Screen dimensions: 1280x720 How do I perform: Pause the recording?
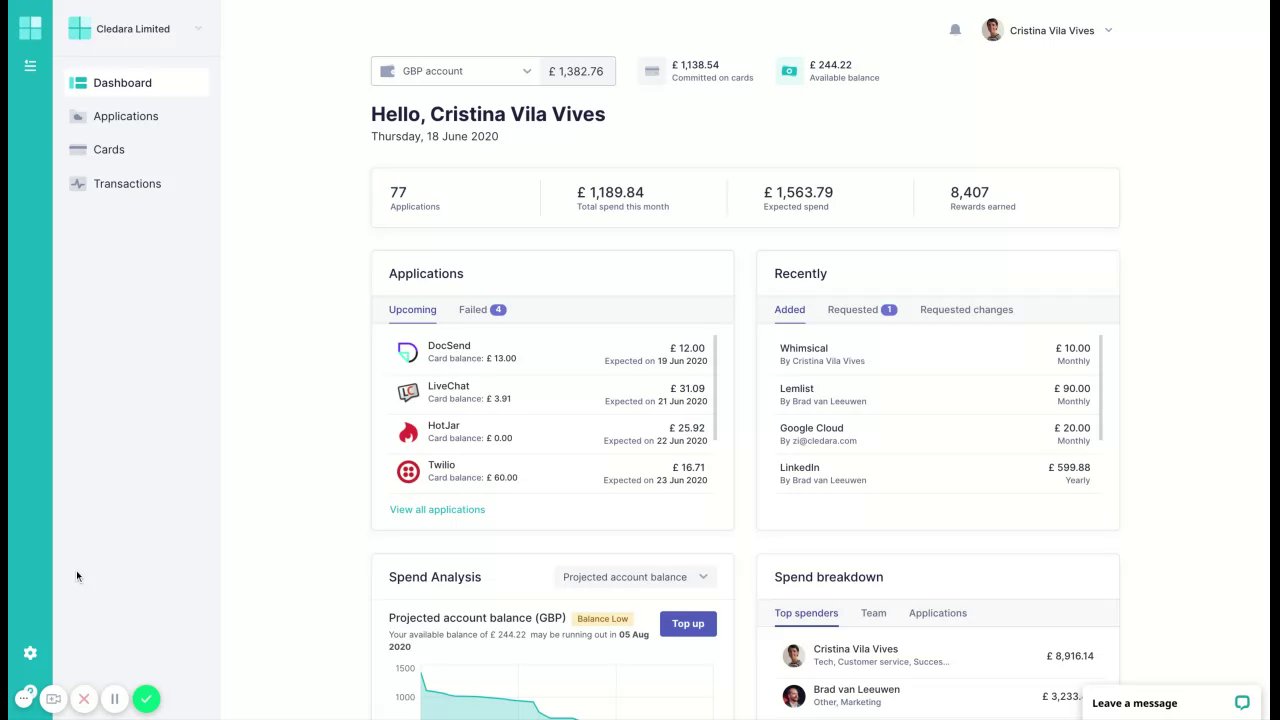[115, 699]
